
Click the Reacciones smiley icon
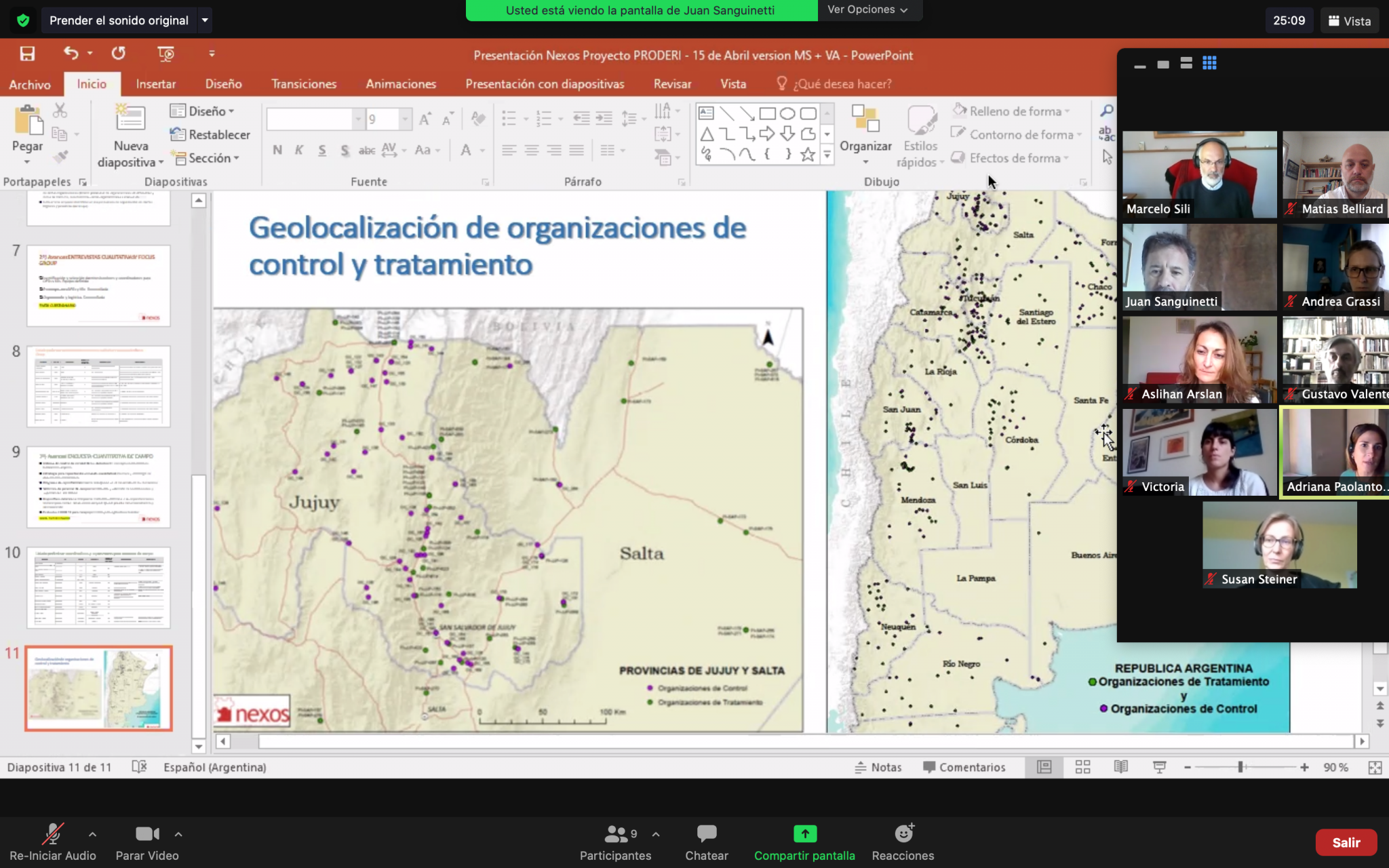pyautogui.click(x=904, y=833)
